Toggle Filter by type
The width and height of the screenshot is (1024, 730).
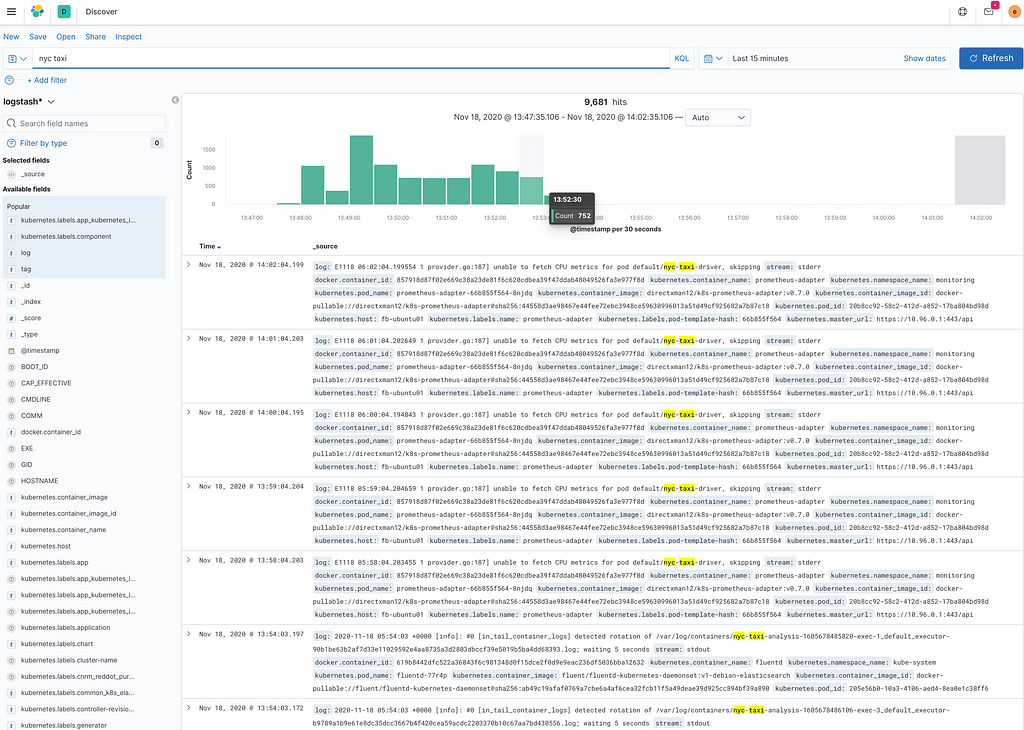pyautogui.click(x=43, y=143)
